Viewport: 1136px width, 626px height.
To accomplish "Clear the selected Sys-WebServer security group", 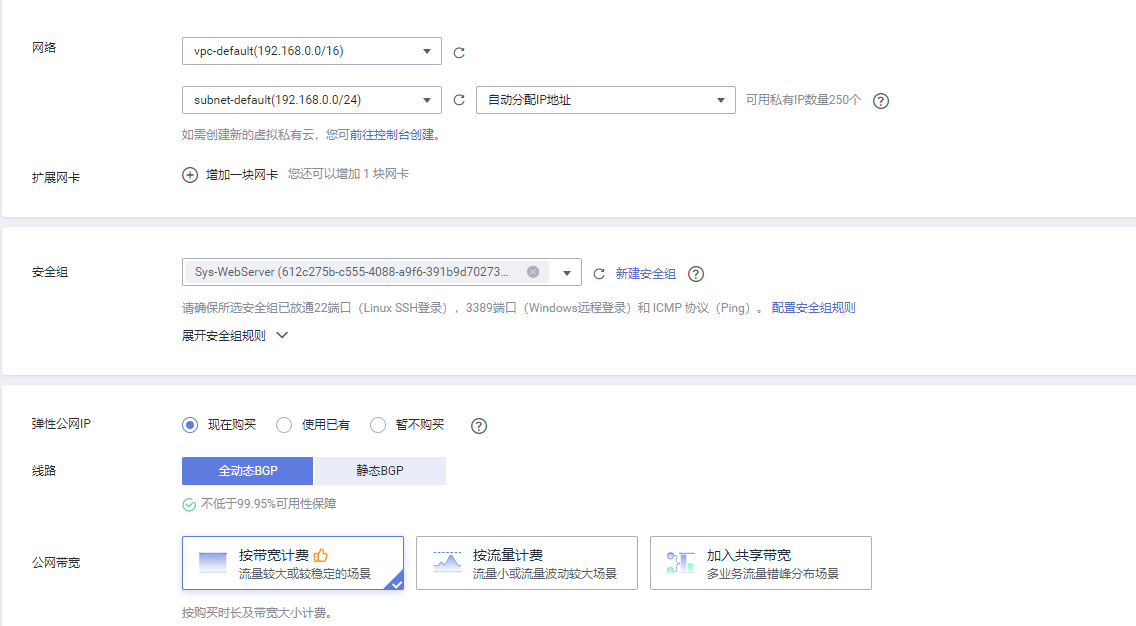I will pyautogui.click(x=532, y=272).
